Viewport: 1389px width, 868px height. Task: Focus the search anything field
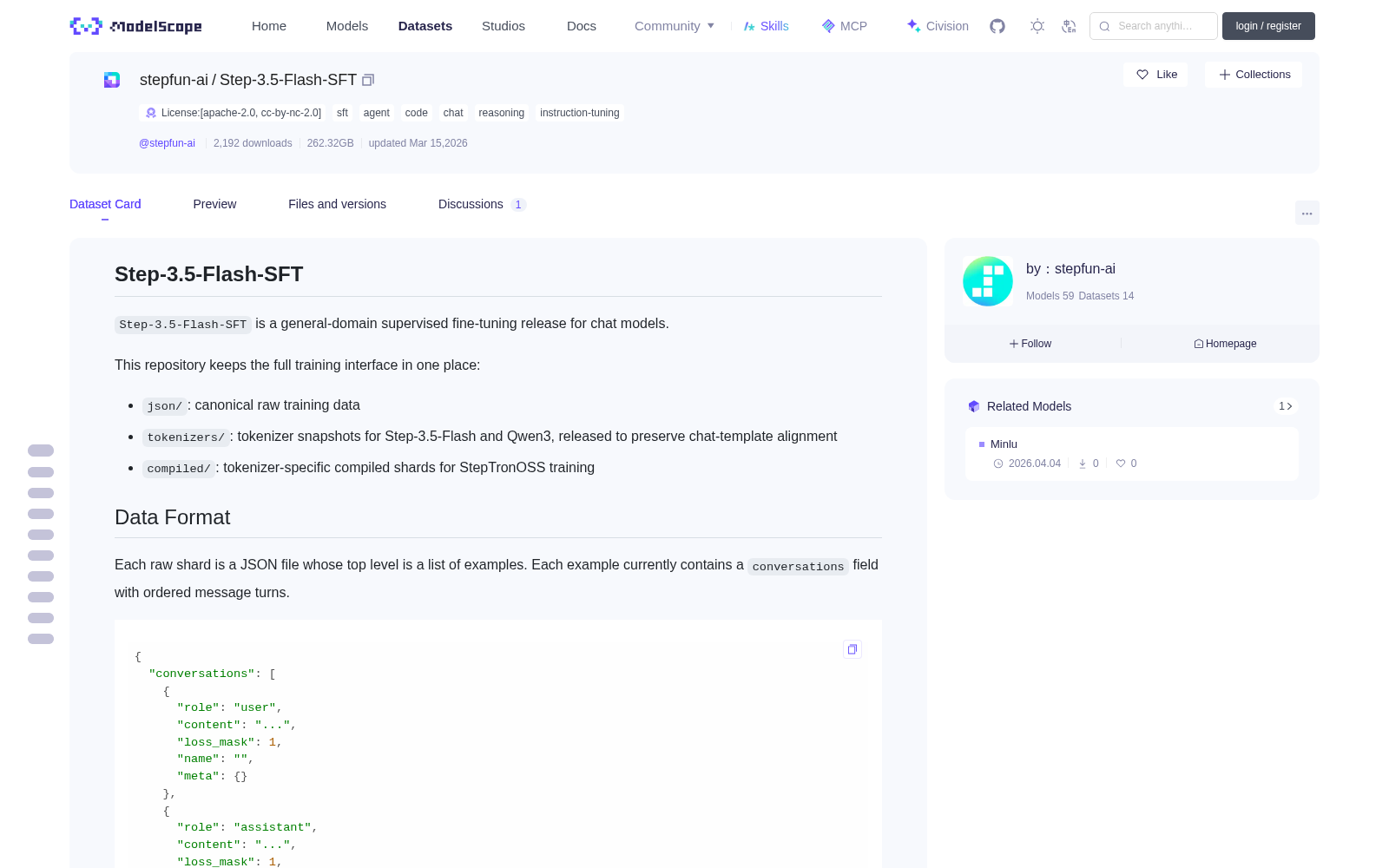coord(1154,26)
